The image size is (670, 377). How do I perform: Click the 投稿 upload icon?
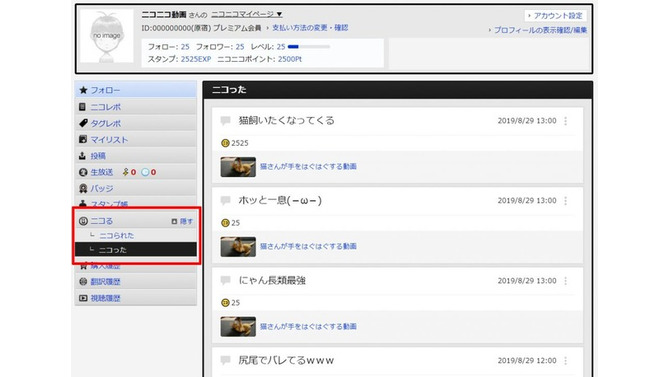point(83,156)
